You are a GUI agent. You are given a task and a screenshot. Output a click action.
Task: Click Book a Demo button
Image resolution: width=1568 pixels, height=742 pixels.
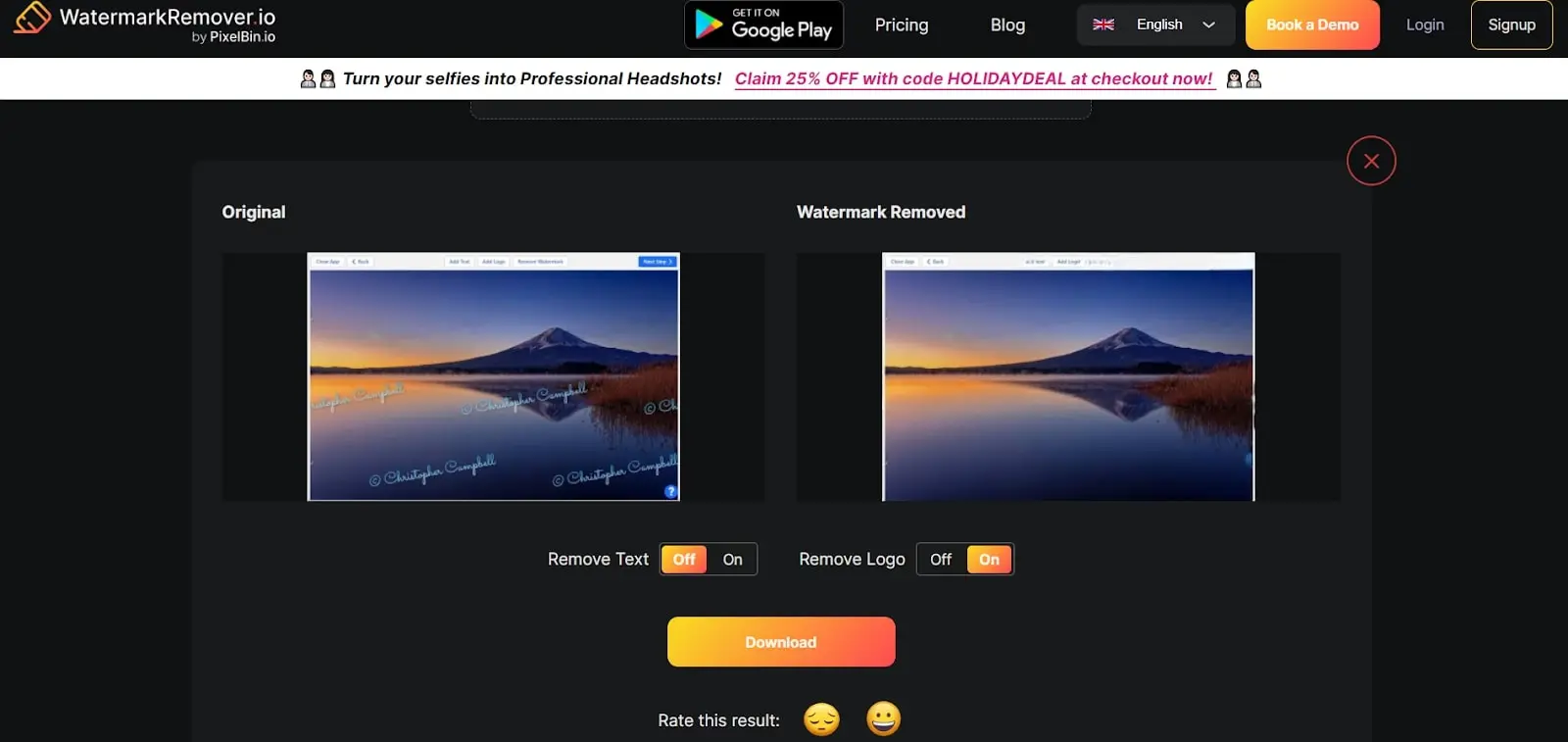(1312, 25)
